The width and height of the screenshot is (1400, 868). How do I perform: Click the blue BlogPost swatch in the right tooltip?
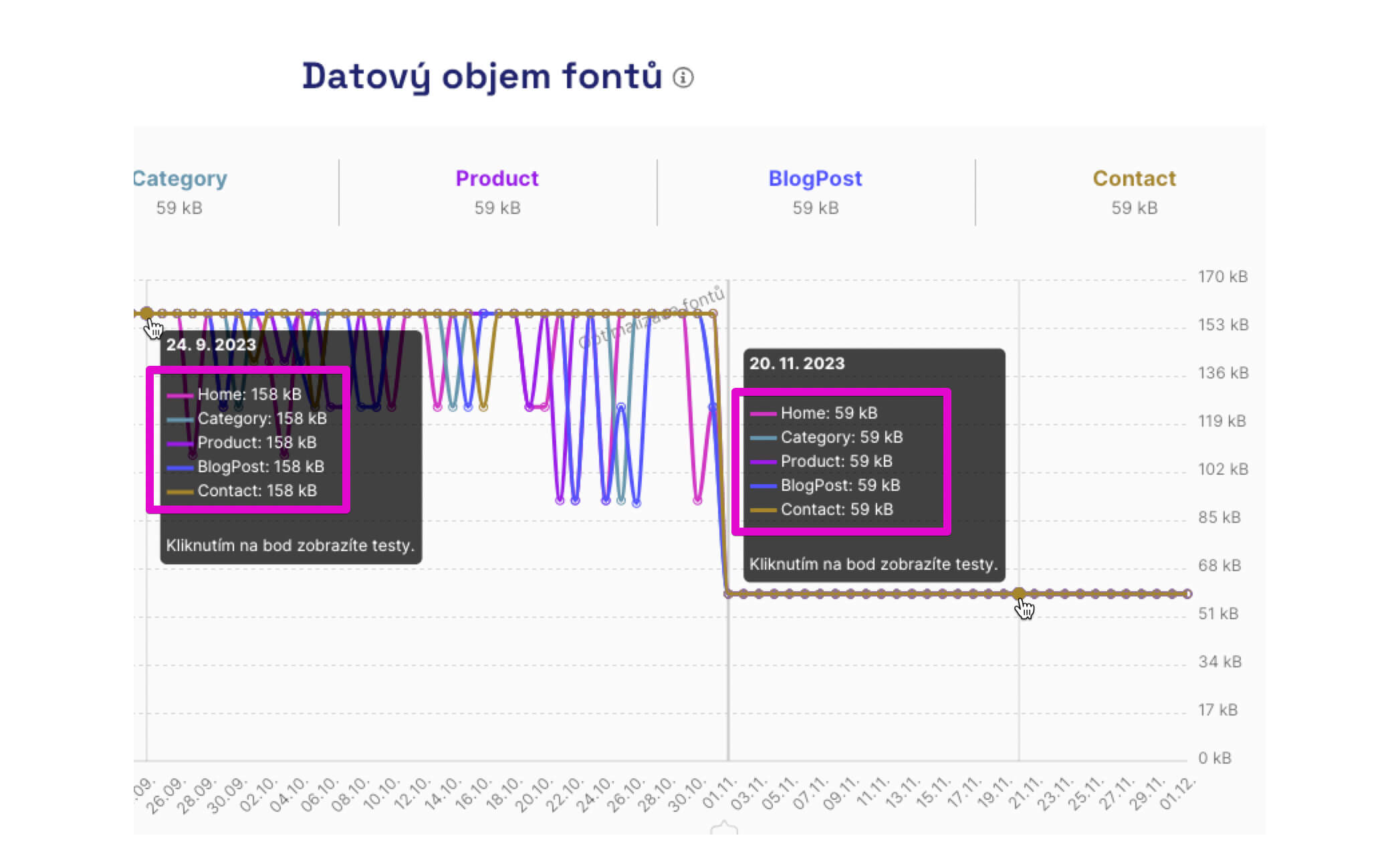click(x=764, y=485)
